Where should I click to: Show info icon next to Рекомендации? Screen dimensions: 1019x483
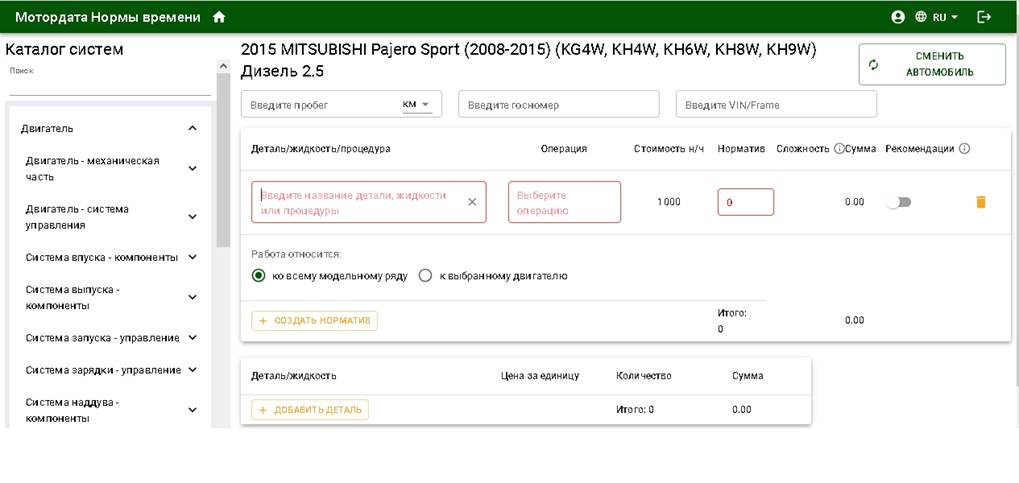point(964,149)
